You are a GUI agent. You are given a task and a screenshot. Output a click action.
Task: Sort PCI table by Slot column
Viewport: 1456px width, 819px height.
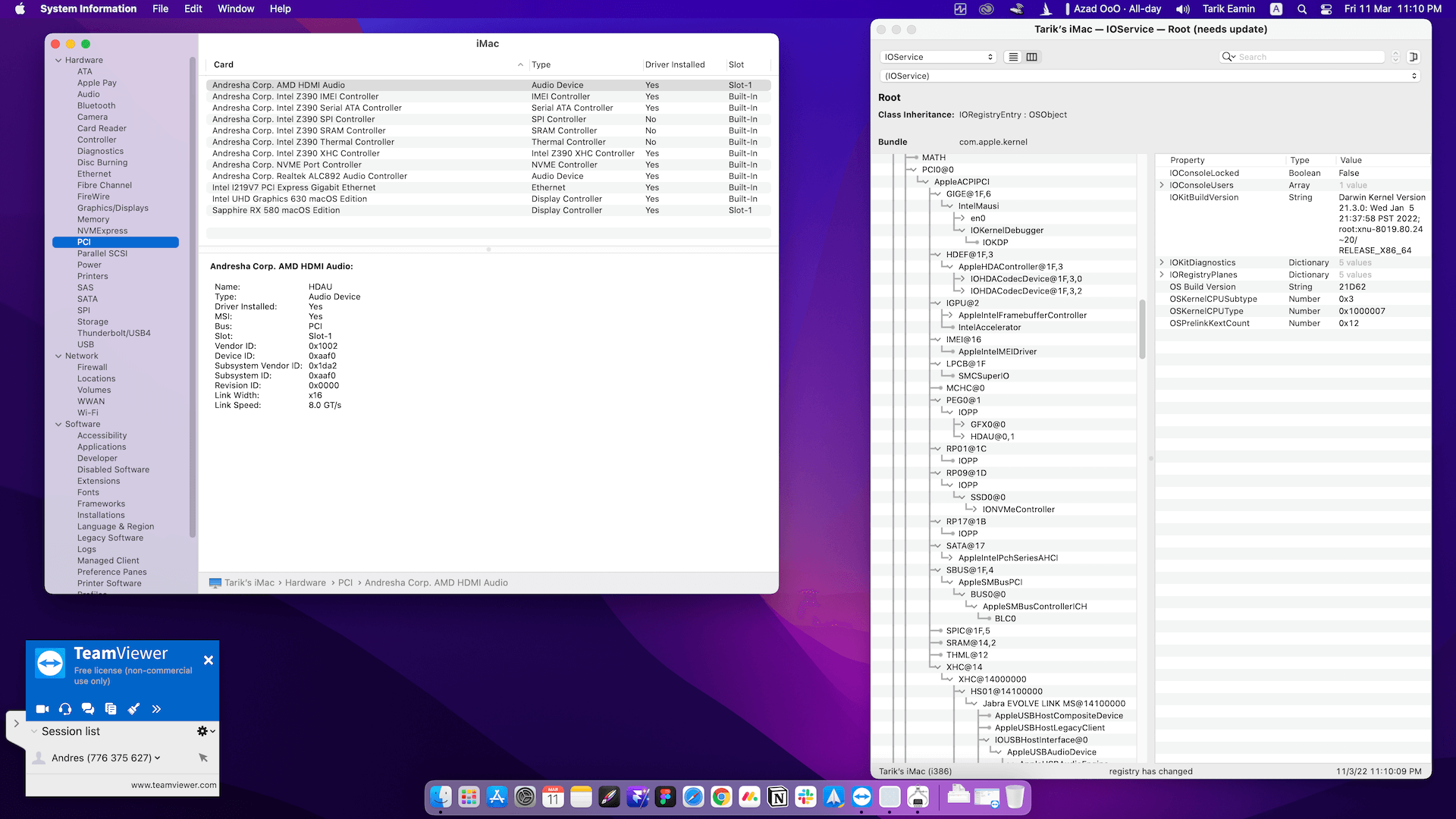coord(748,65)
